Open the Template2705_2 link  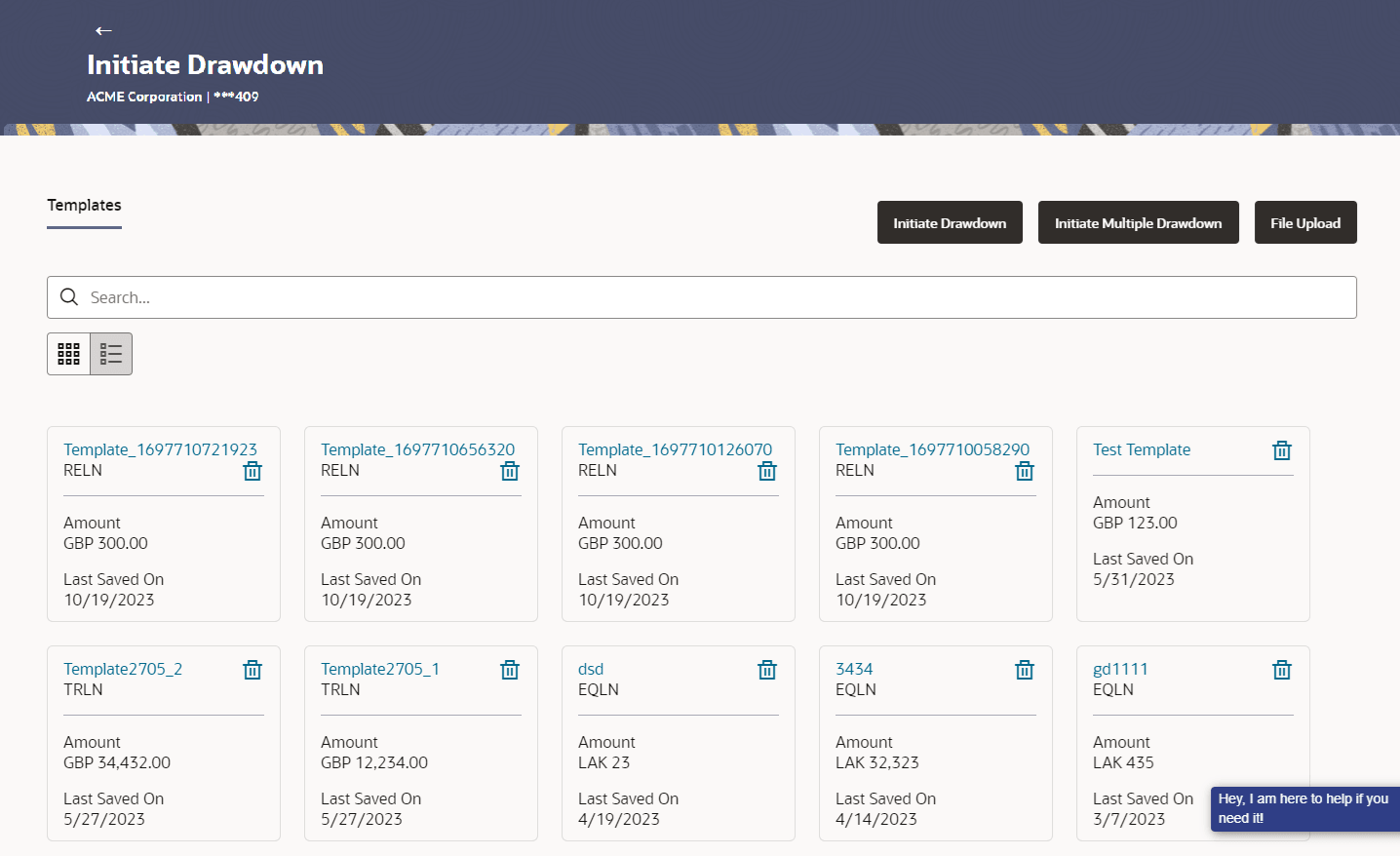123,669
